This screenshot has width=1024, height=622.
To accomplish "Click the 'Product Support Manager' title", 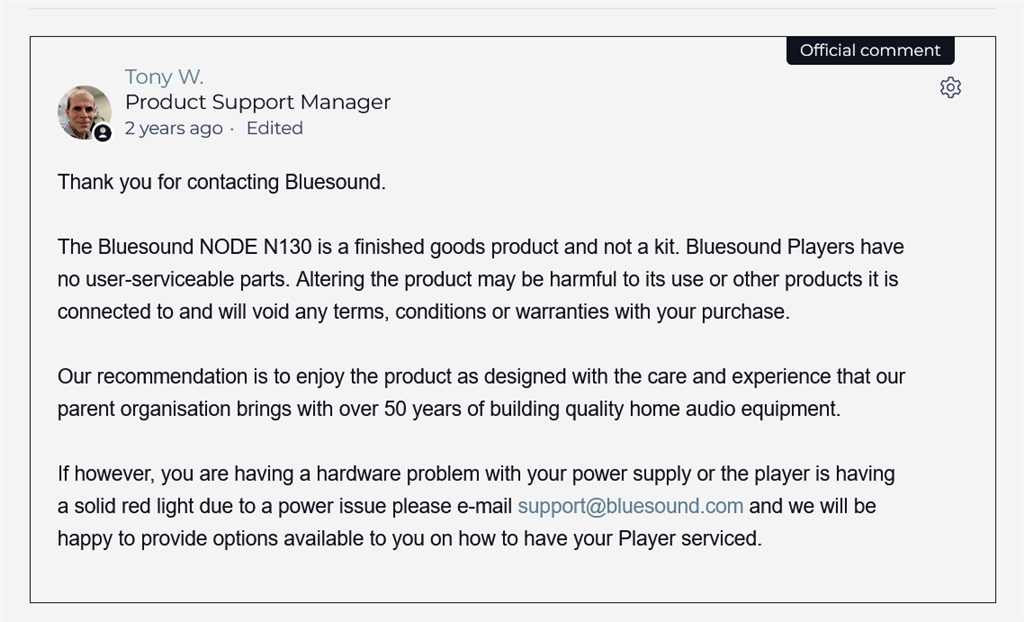I will [x=257, y=102].
